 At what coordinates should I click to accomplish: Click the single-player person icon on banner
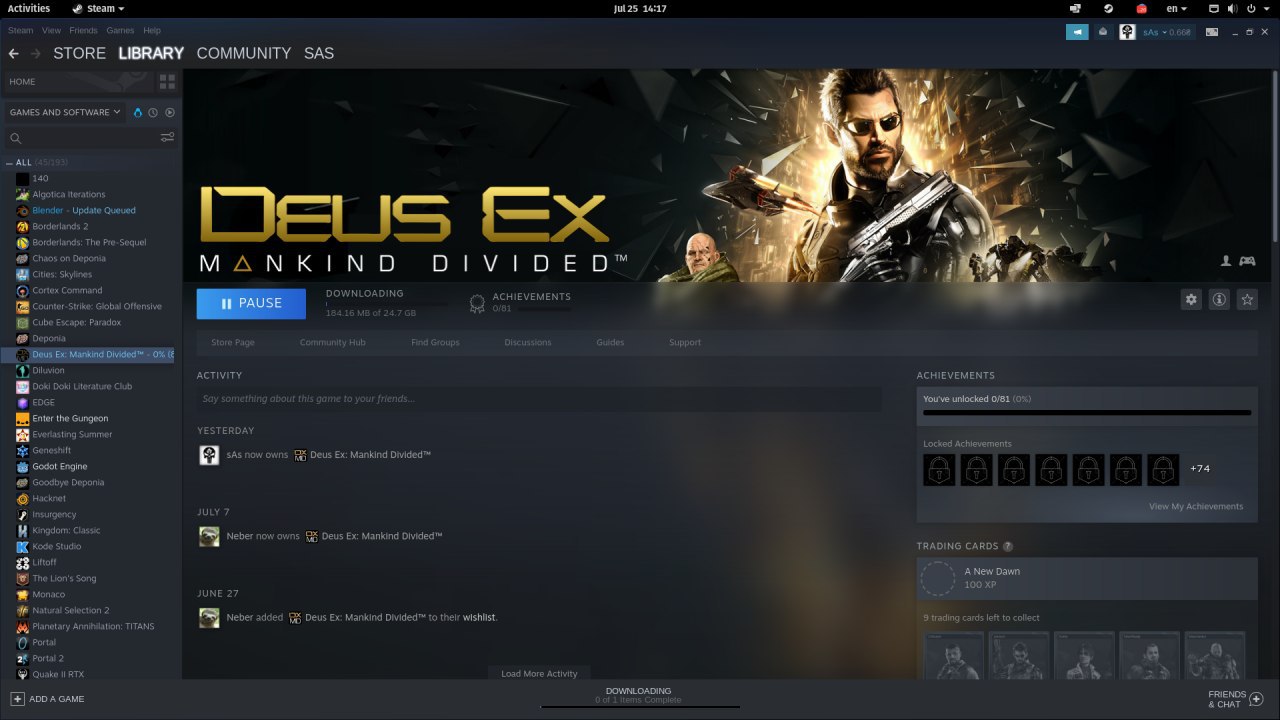(1226, 261)
